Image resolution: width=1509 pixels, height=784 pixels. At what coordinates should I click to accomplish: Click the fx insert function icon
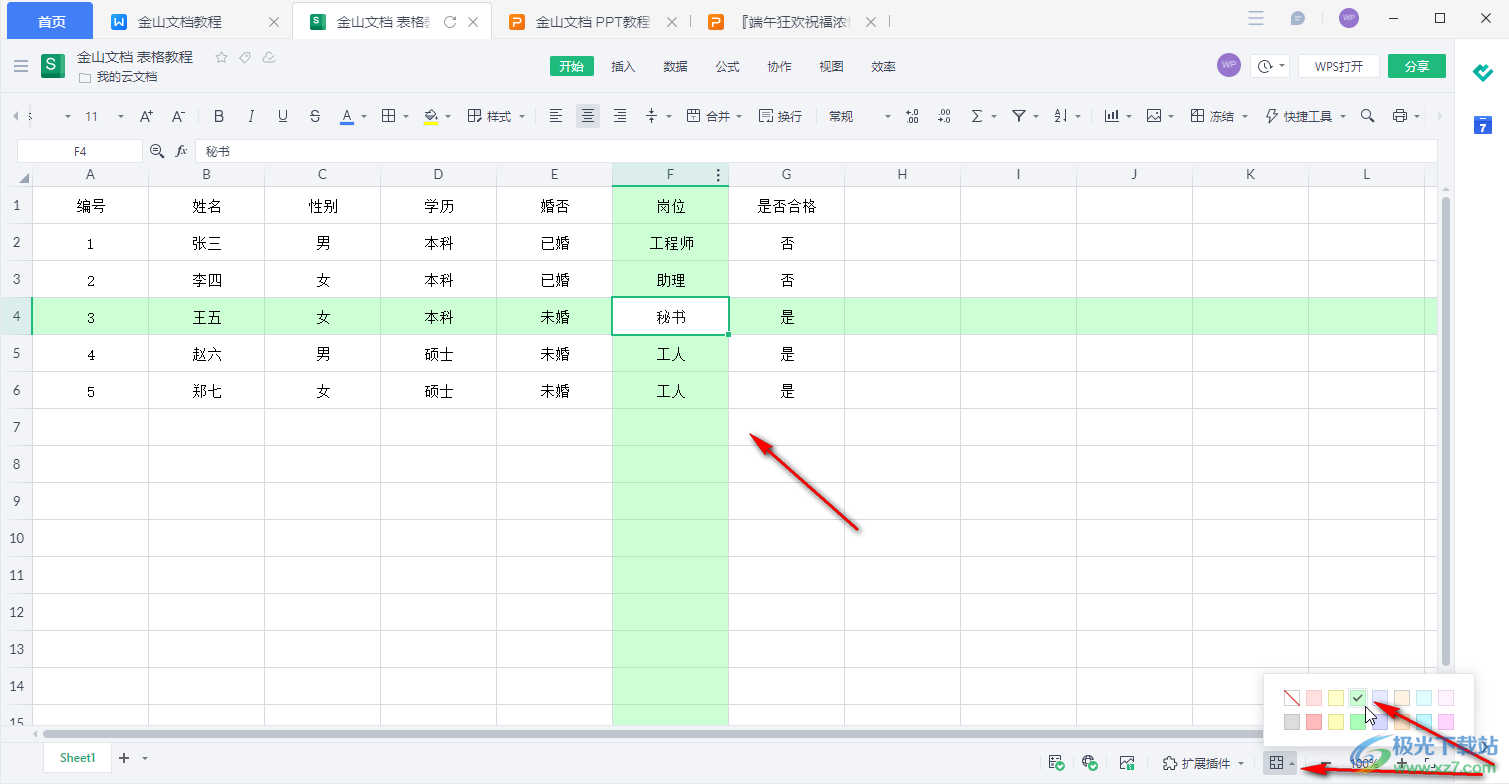coord(181,151)
